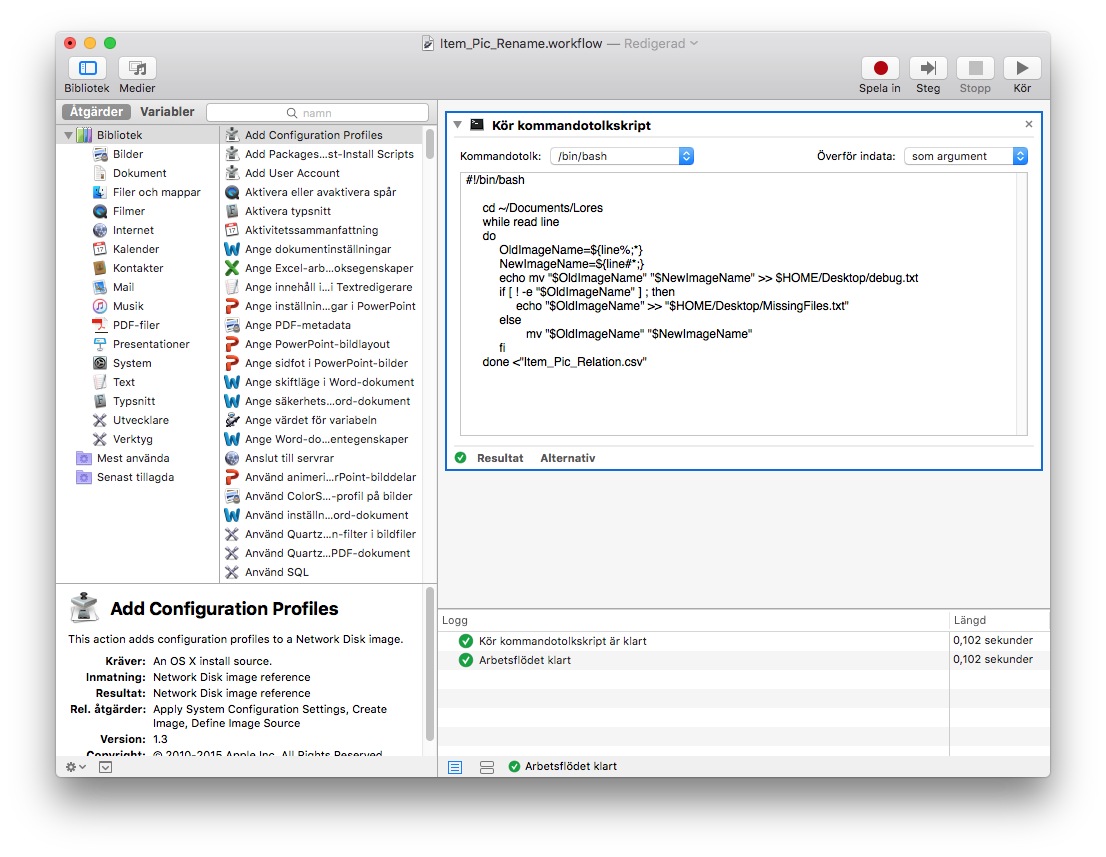
Task: Open the Överför indata dropdown
Action: tap(966, 156)
